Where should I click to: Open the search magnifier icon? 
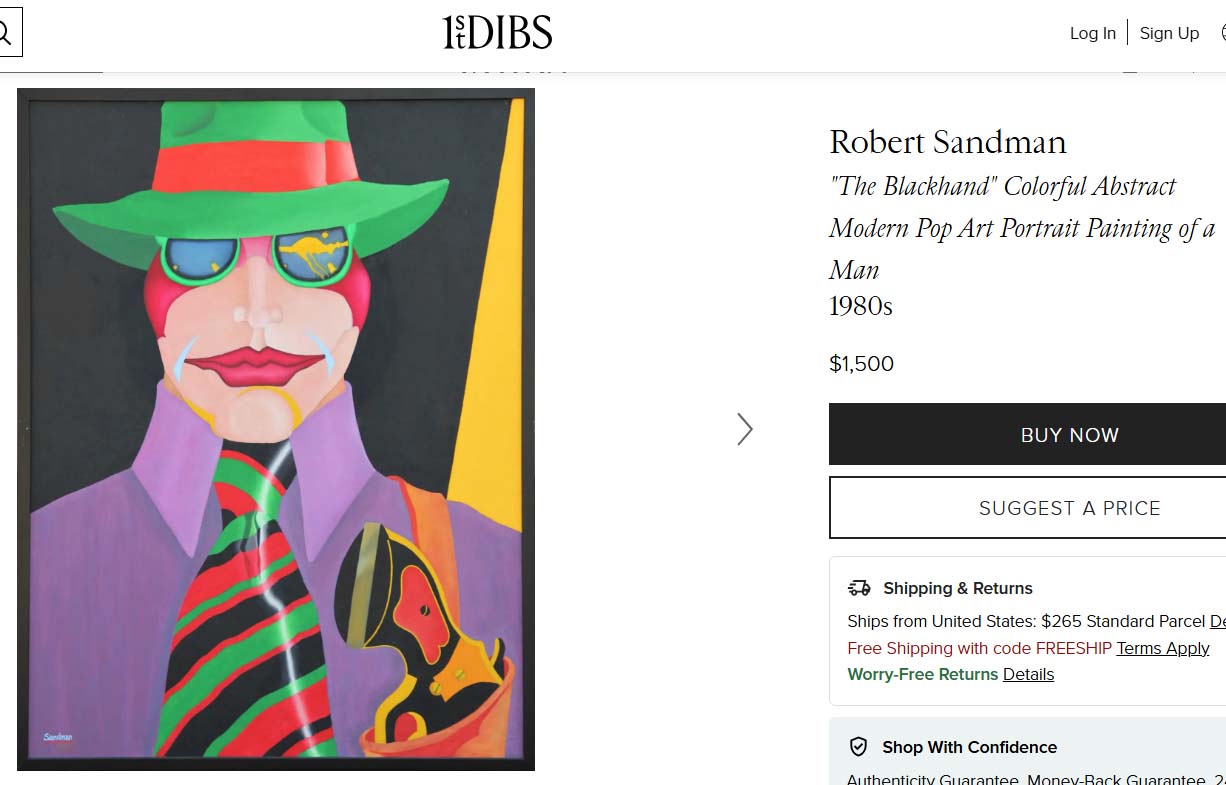pos(6,33)
